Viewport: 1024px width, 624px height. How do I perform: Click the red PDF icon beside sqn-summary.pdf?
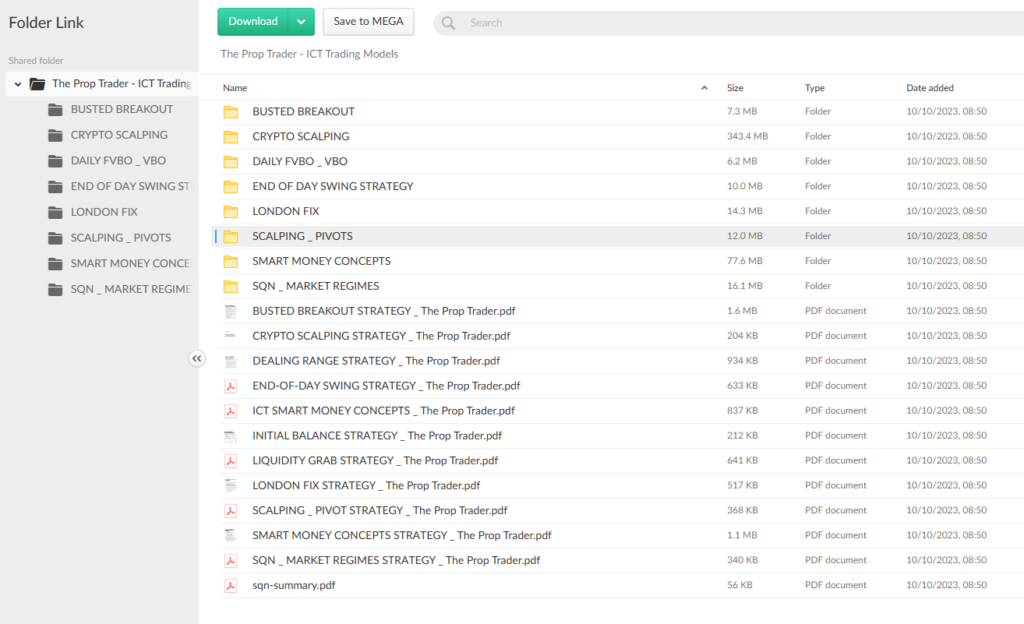coord(230,585)
